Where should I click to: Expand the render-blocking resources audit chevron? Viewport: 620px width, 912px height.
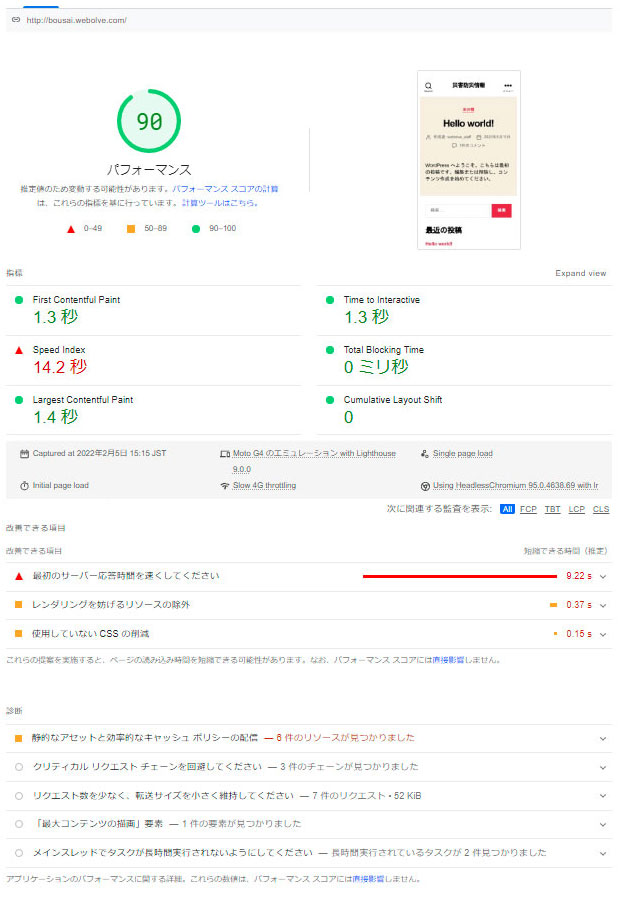pyautogui.click(x=603, y=605)
